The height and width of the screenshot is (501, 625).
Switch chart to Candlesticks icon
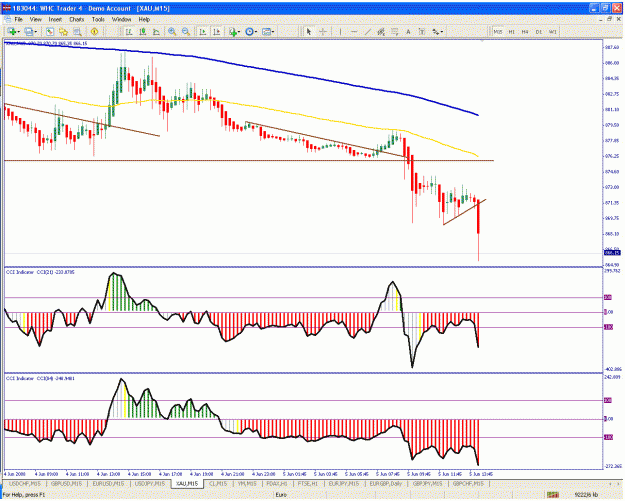(142, 31)
